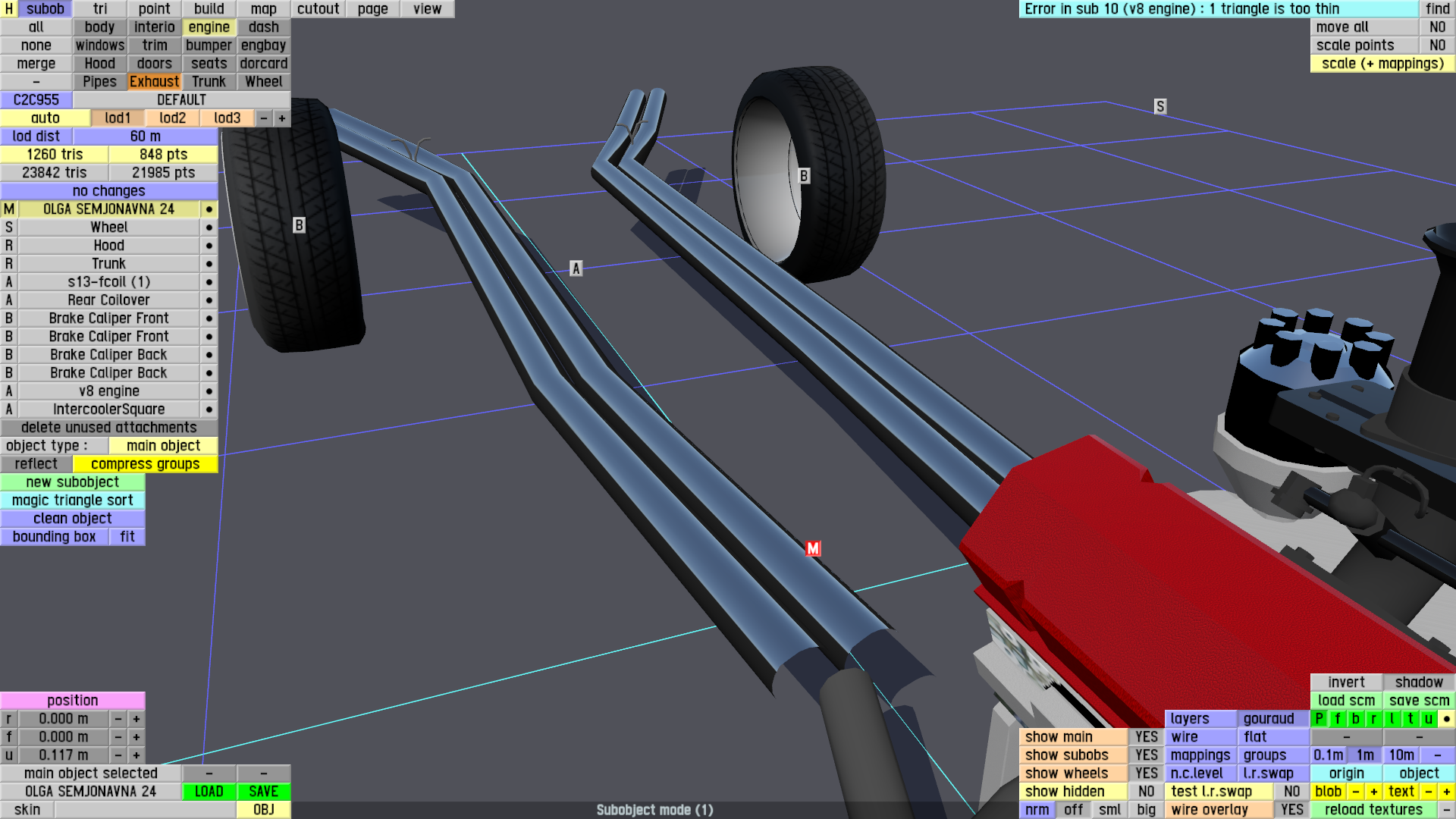1456x819 pixels.
Task: Click the C2C955 colour code swatch
Action: [36, 100]
